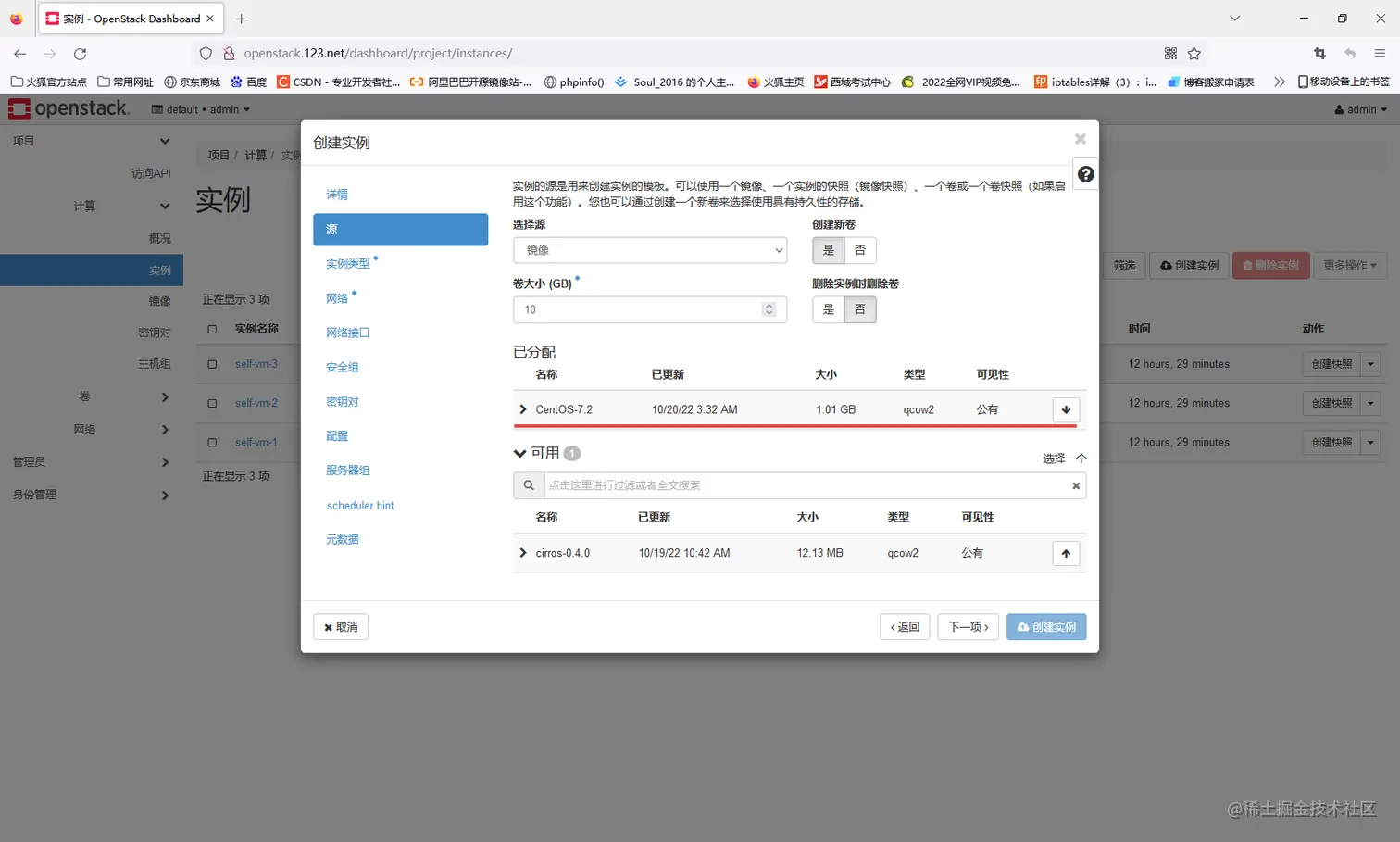Expand the 管理员 sidebar section
Viewport: 1400px width, 842px height.
91,461
